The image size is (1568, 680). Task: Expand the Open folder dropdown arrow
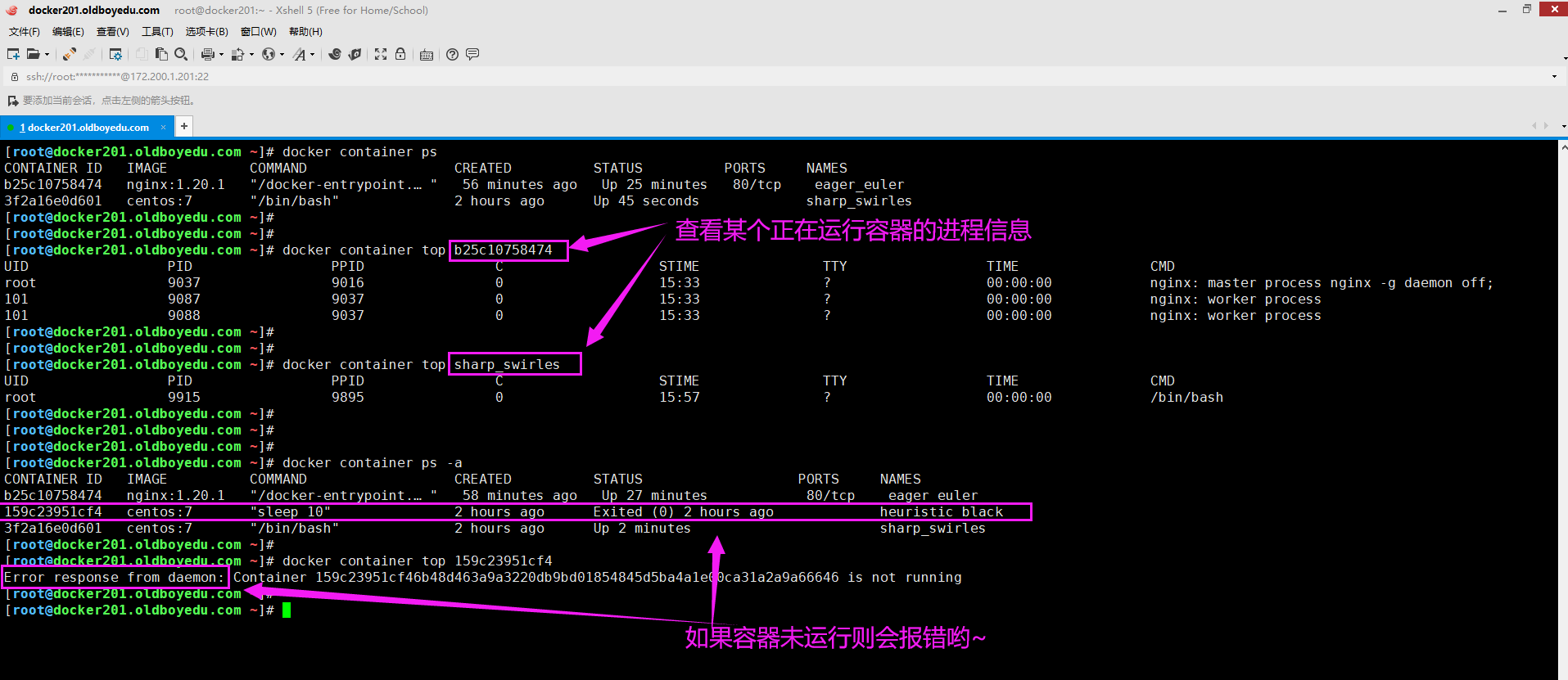(x=47, y=55)
